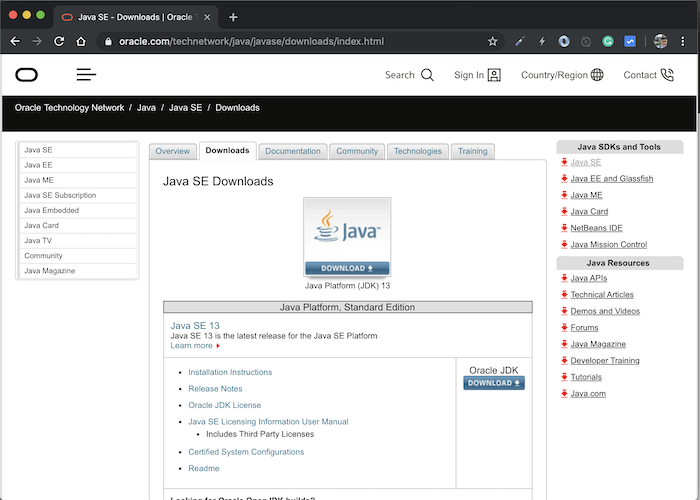Switch to the Overview tab
700x500 pixels.
[x=172, y=151]
